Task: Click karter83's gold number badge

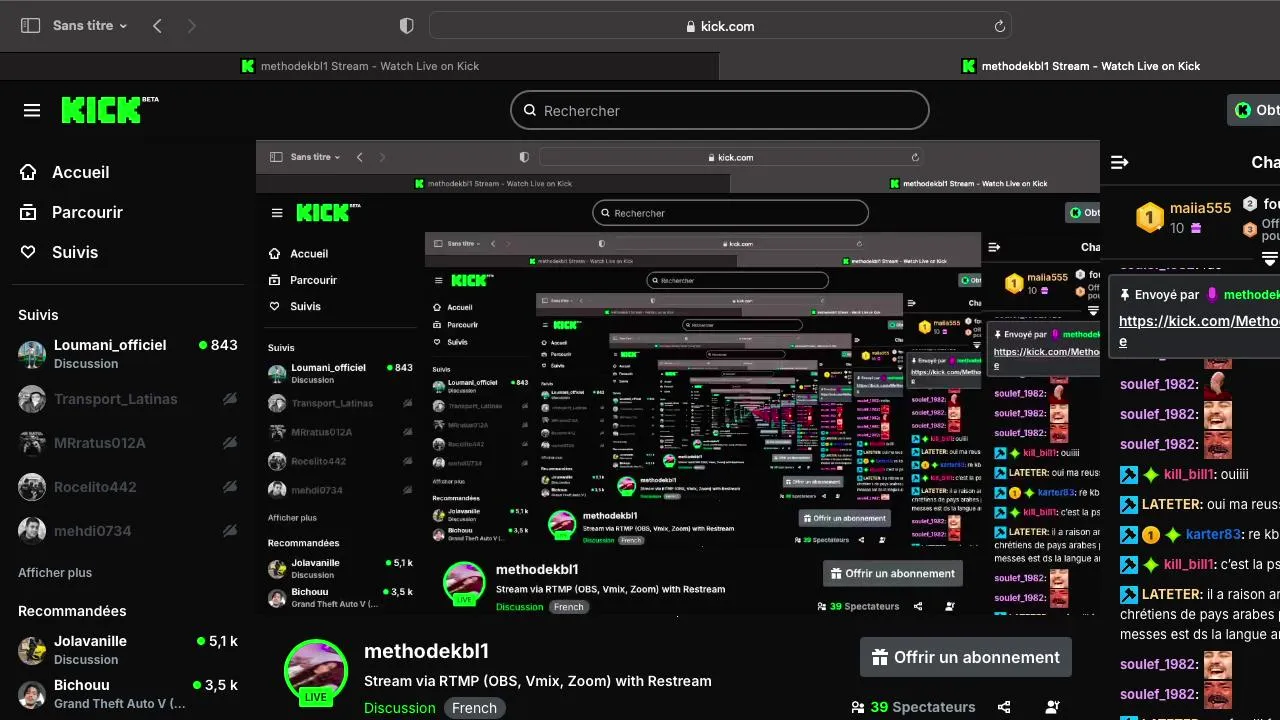Action: point(1150,535)
